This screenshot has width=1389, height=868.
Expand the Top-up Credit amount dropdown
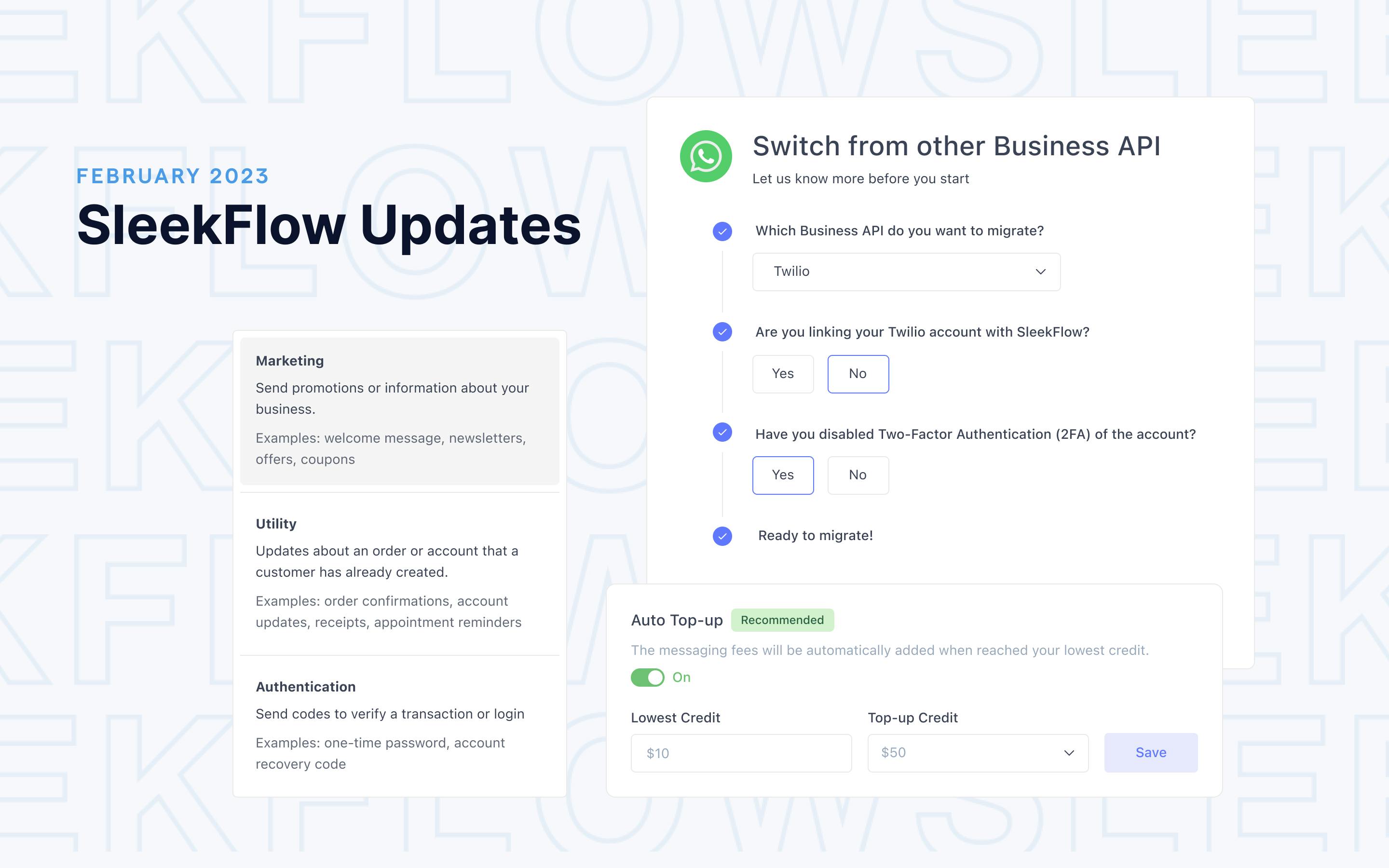click(x=1067, y=752)
